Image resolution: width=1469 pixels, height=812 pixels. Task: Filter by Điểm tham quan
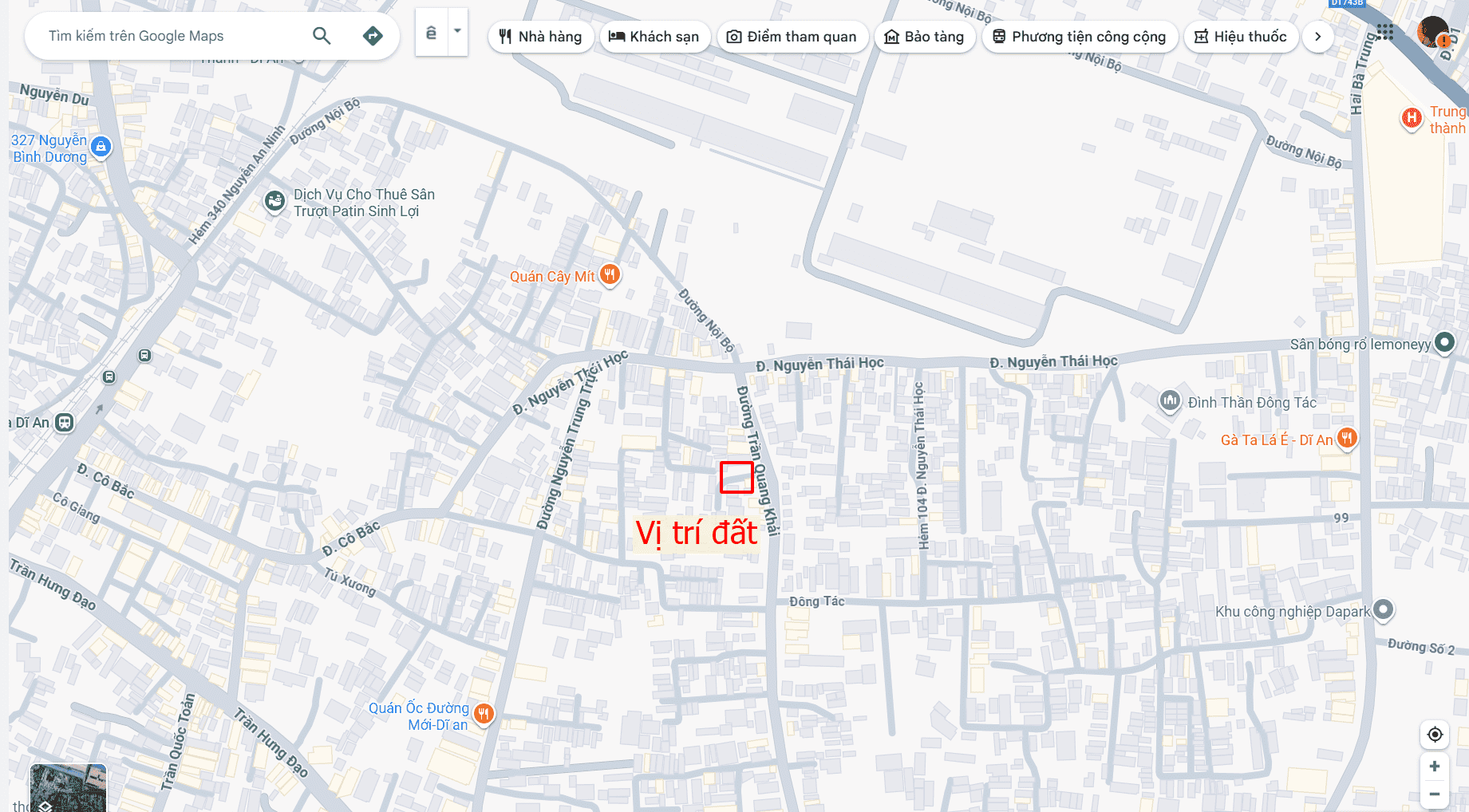click(792, 37)
